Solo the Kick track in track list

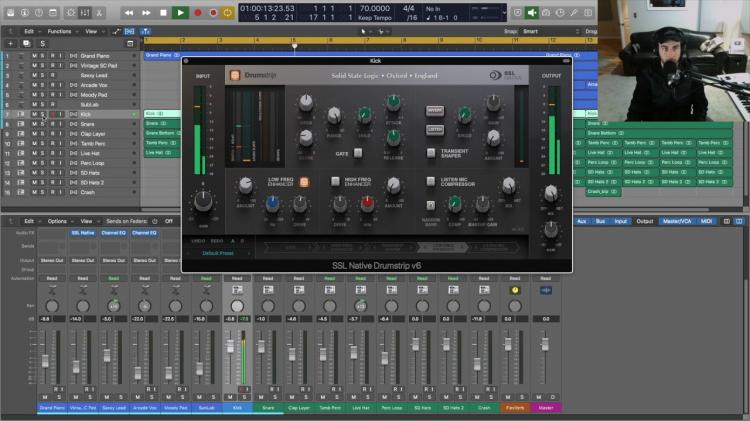click(43, 114)
